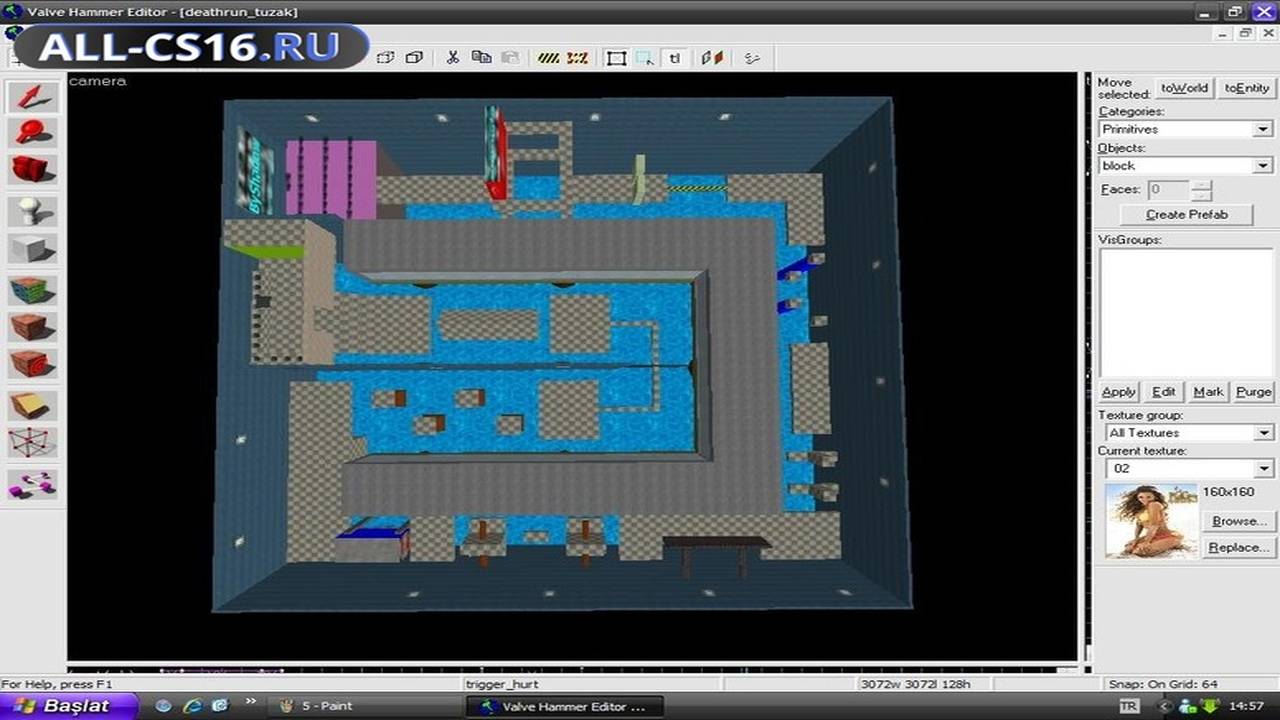Choose the red Camera tool
1280x720 pixels.
click(33, 169)
